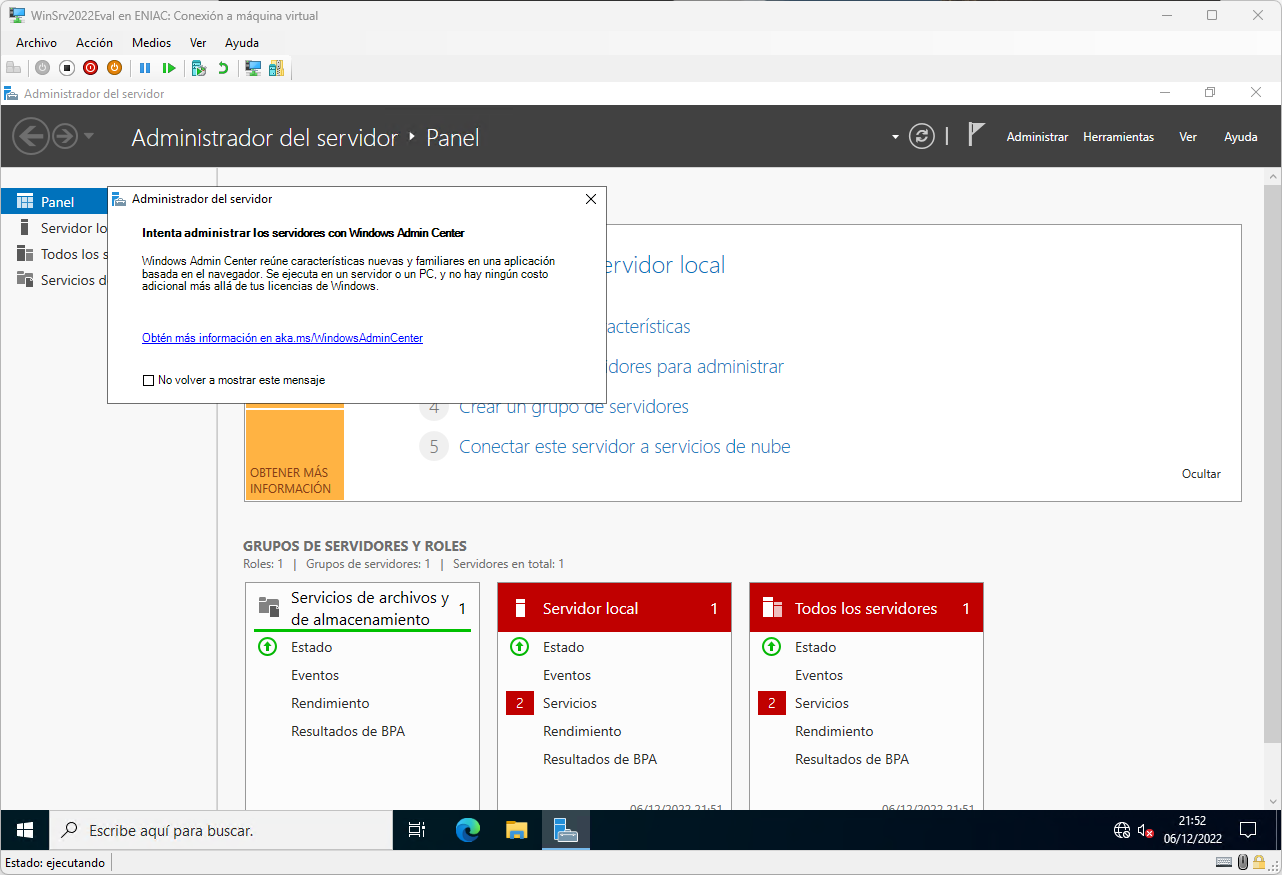The image size is (1282, 875).
Task: Open Task View on the taskbar
Action: [x=417, y=830]
